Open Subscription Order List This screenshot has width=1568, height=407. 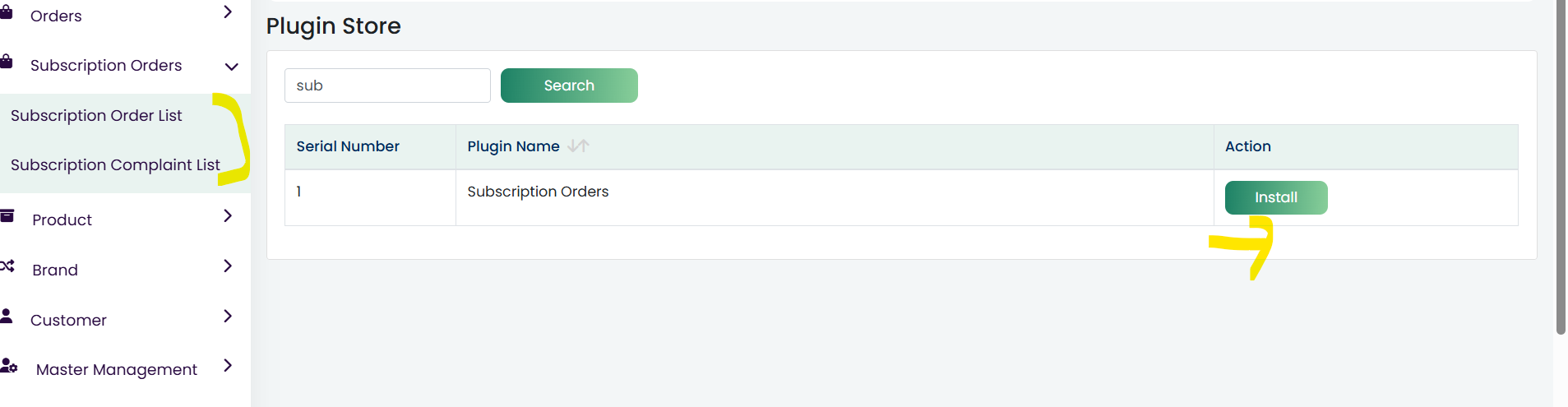click(x=96, y=116)
